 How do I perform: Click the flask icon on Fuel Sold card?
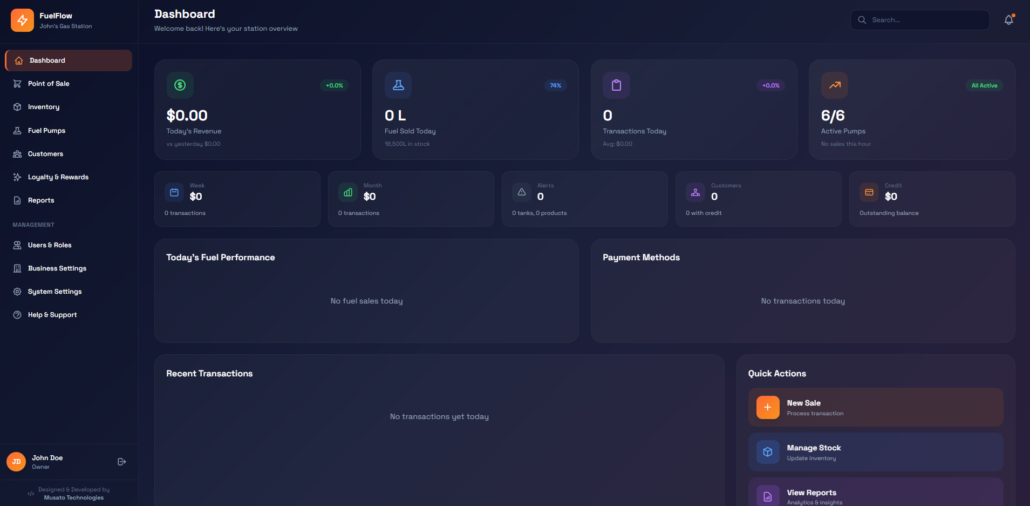[x=398, y=85]
